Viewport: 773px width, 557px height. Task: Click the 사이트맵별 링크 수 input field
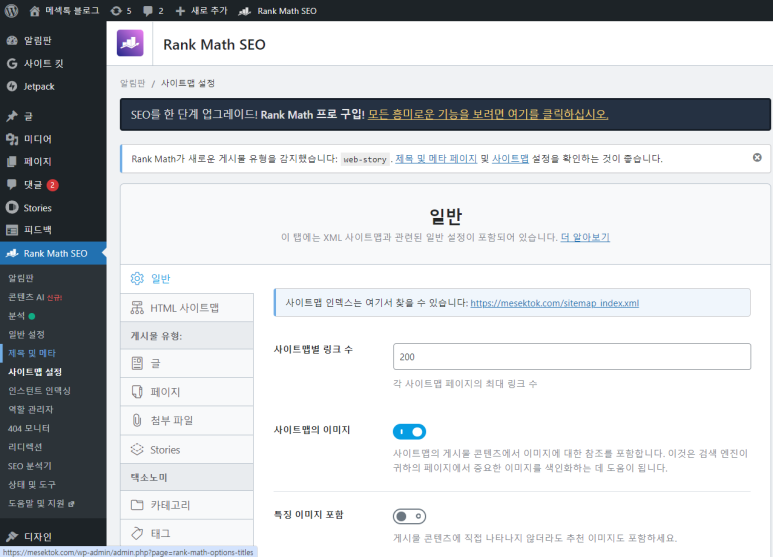click(x=572, y=356)
